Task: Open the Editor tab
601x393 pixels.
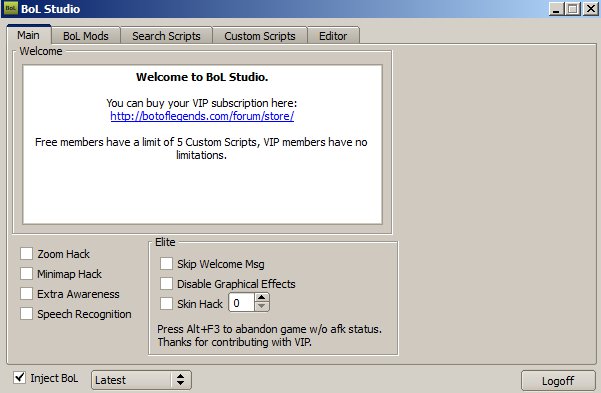Action: pyautogui.click(x=333, y=36)
